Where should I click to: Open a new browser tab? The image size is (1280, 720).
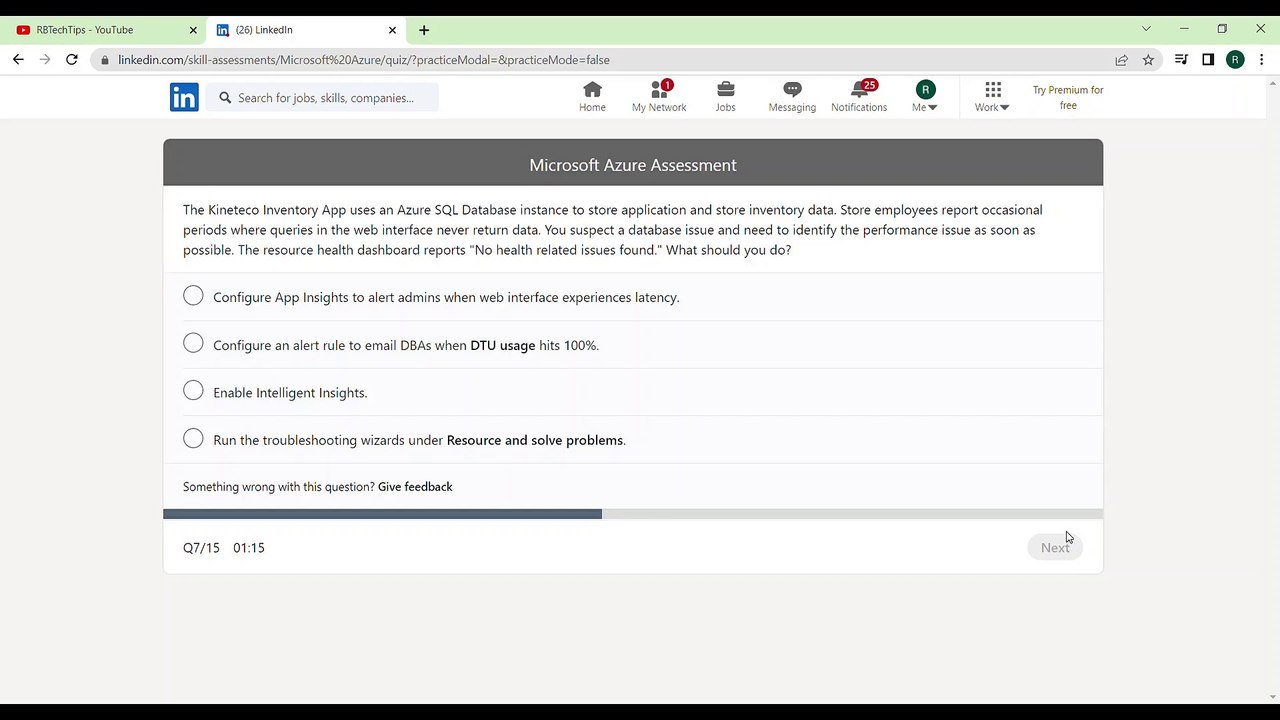(424, 30)
